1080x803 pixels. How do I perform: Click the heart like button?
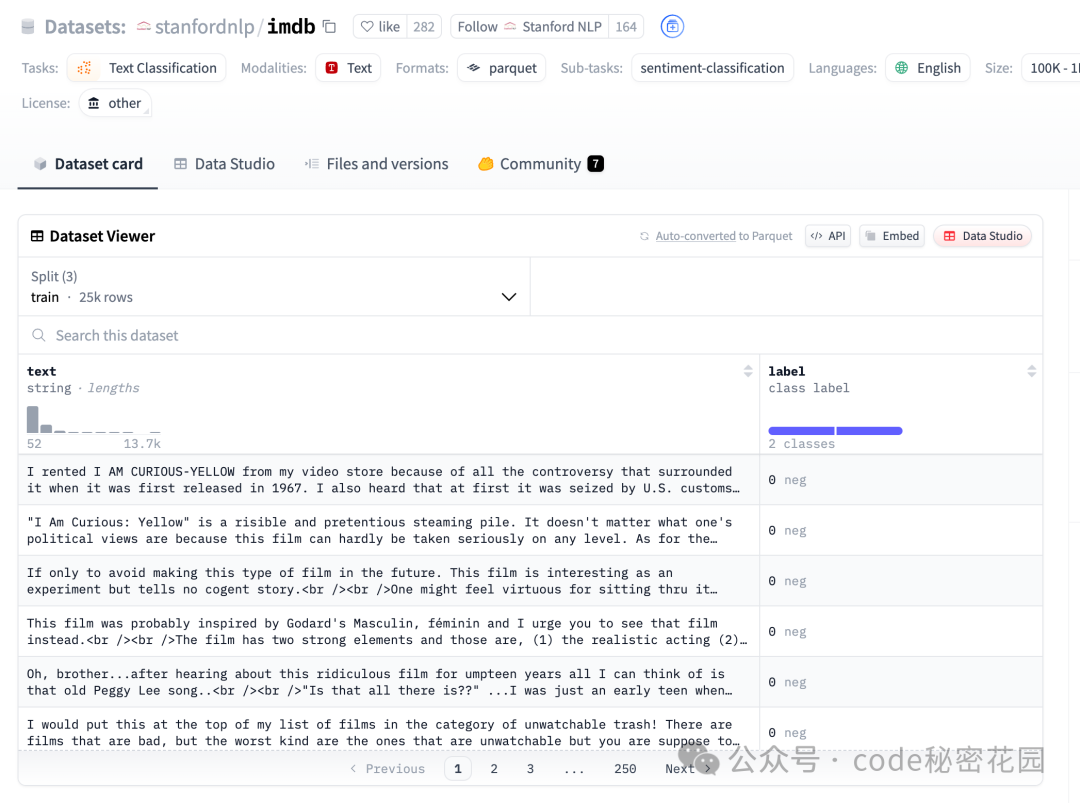[x=380, y=27]
